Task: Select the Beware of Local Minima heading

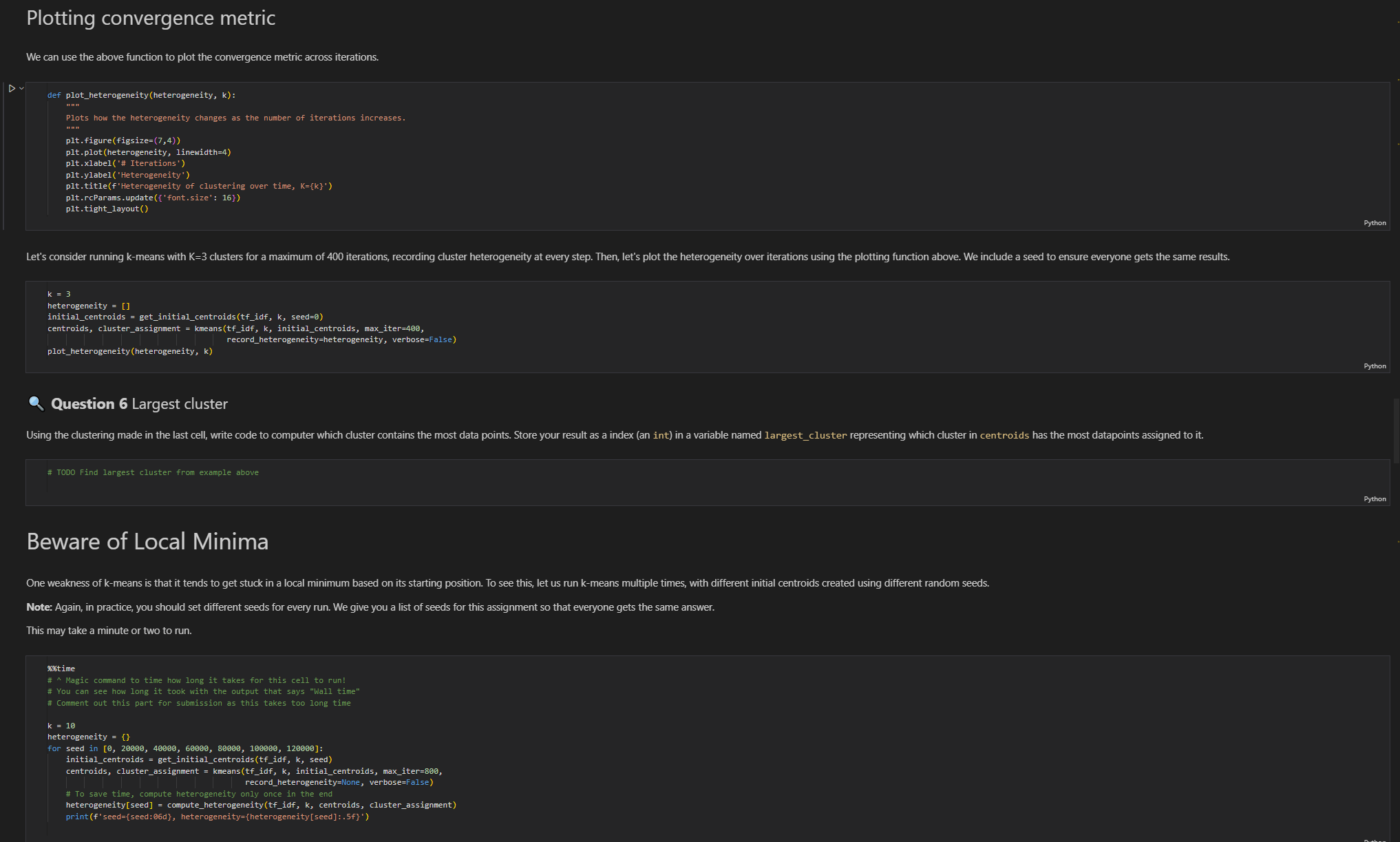Action: pos(147,542)
